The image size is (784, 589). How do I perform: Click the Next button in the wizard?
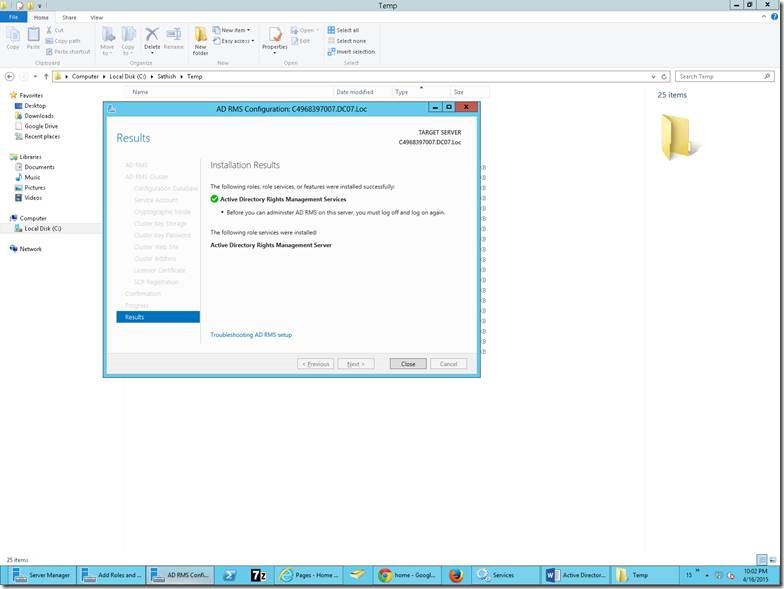point(356,364)
